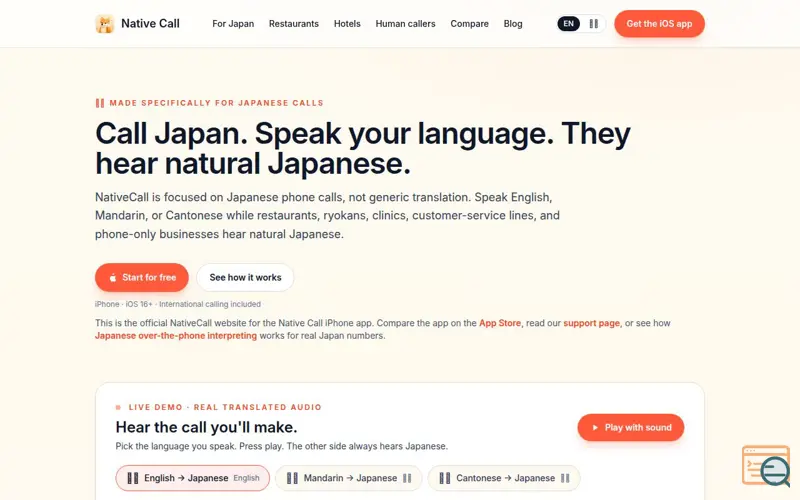Open the For Japan menu item
The width and height of the screenshot is (800, 500).
(233, 24)
